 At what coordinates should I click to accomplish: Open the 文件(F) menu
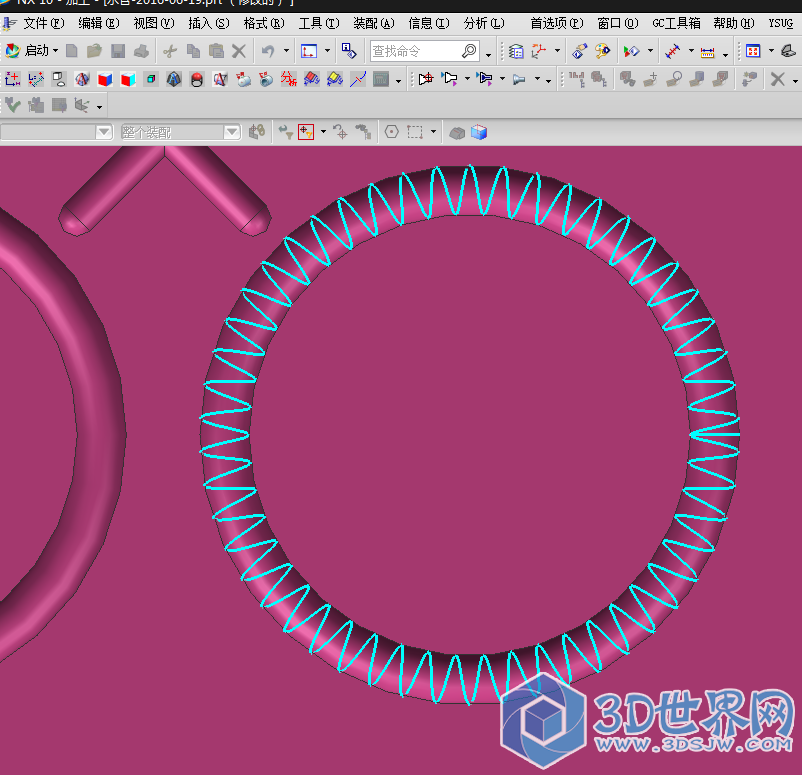43,24
